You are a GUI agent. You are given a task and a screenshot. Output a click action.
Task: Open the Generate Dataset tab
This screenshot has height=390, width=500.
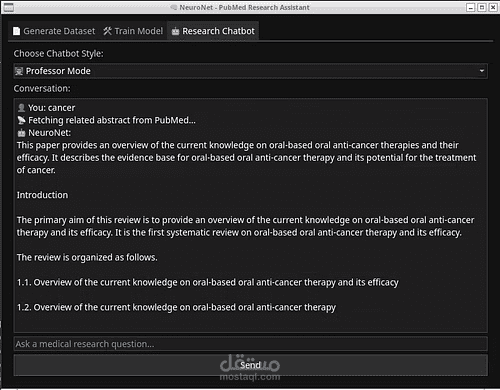coord(54,31)
